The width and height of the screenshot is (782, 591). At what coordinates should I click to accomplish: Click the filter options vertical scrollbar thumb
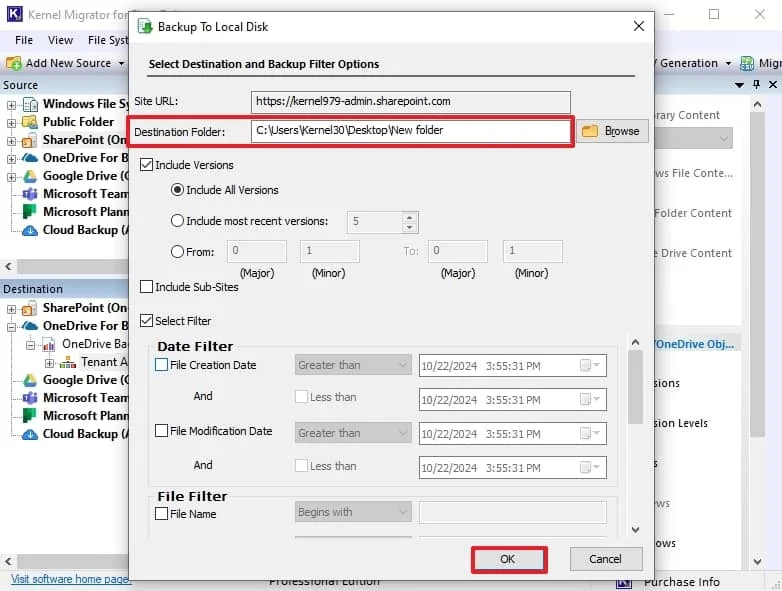[635, 387]
